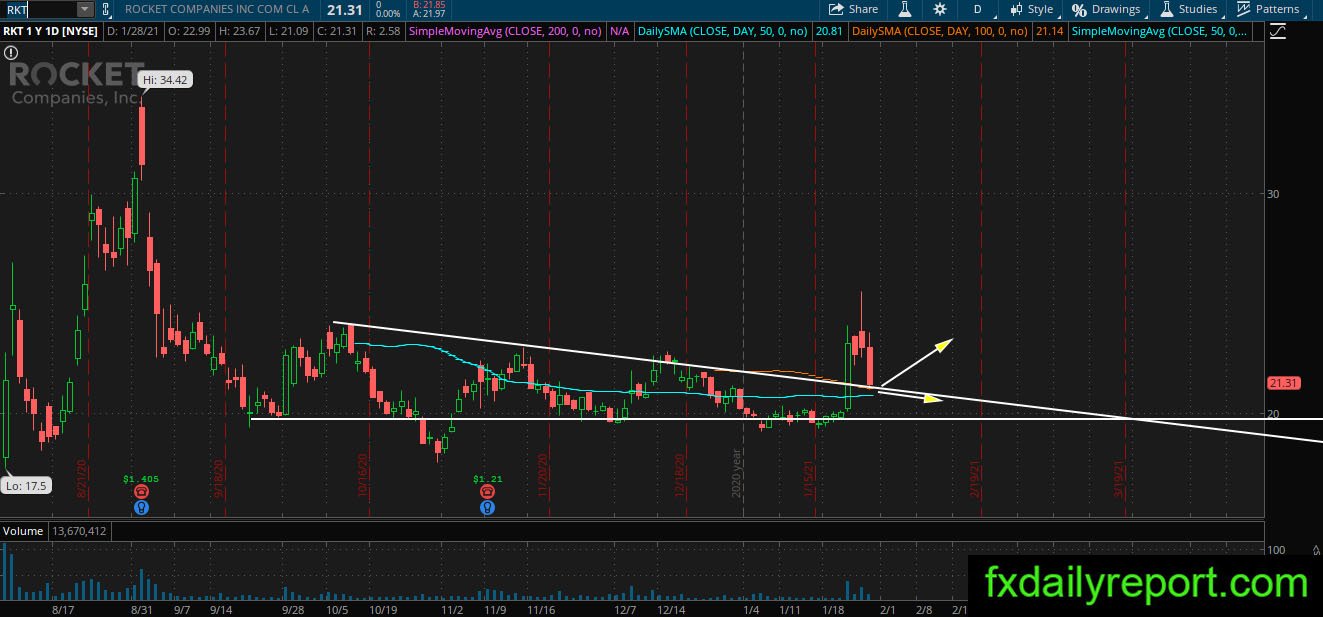Click the chart mode icon right of studies row
The width and height of the screenshot is (1323, 617).
pos(1278,31)
